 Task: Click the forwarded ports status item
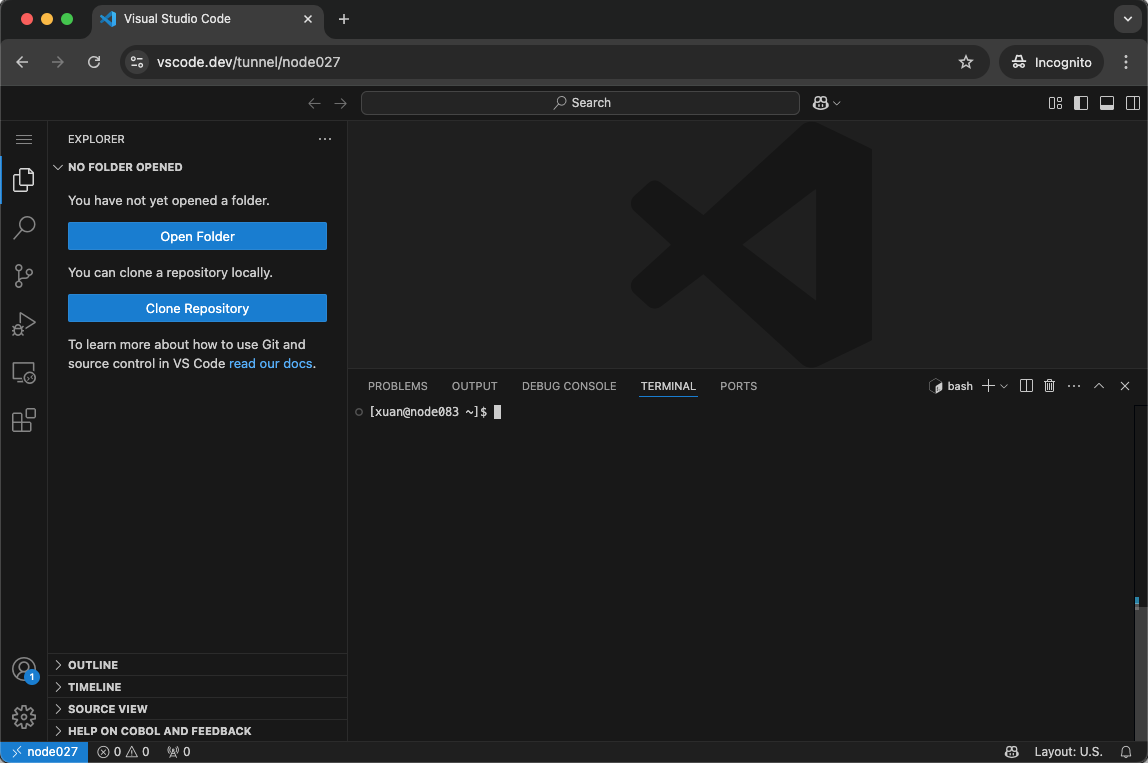(179, 752)
